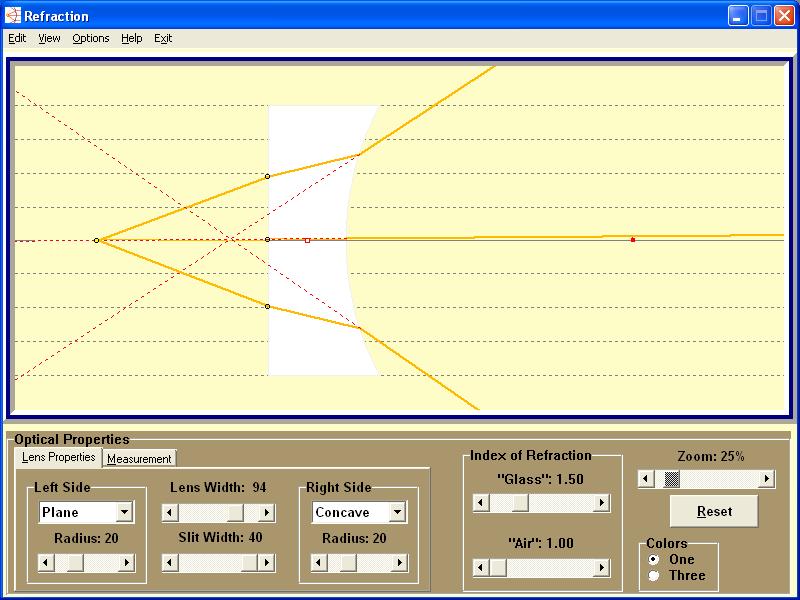Image resolution: width=800 pixels, height=600 pixels.
Task: Open the Options menu
Action: 91,38
